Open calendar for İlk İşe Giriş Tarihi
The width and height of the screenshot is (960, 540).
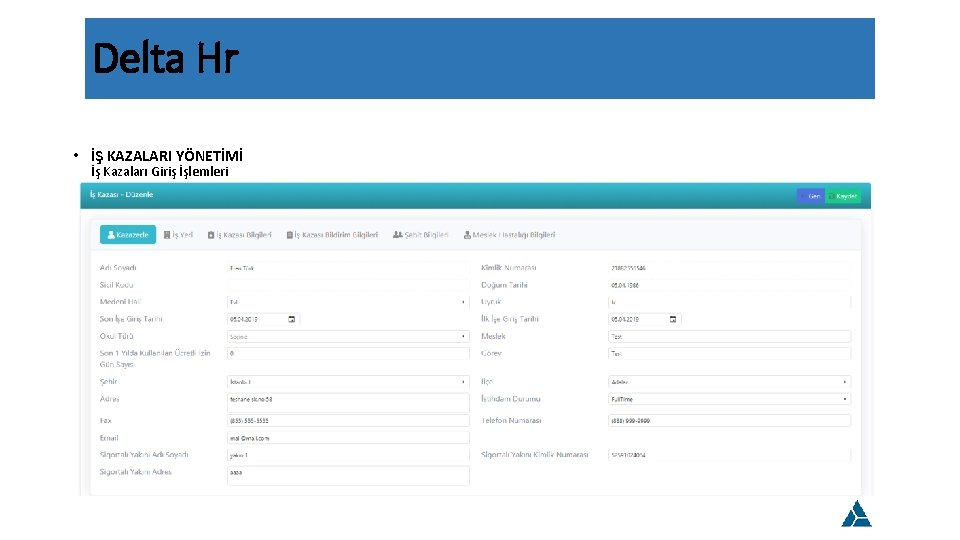pos(673,319)
